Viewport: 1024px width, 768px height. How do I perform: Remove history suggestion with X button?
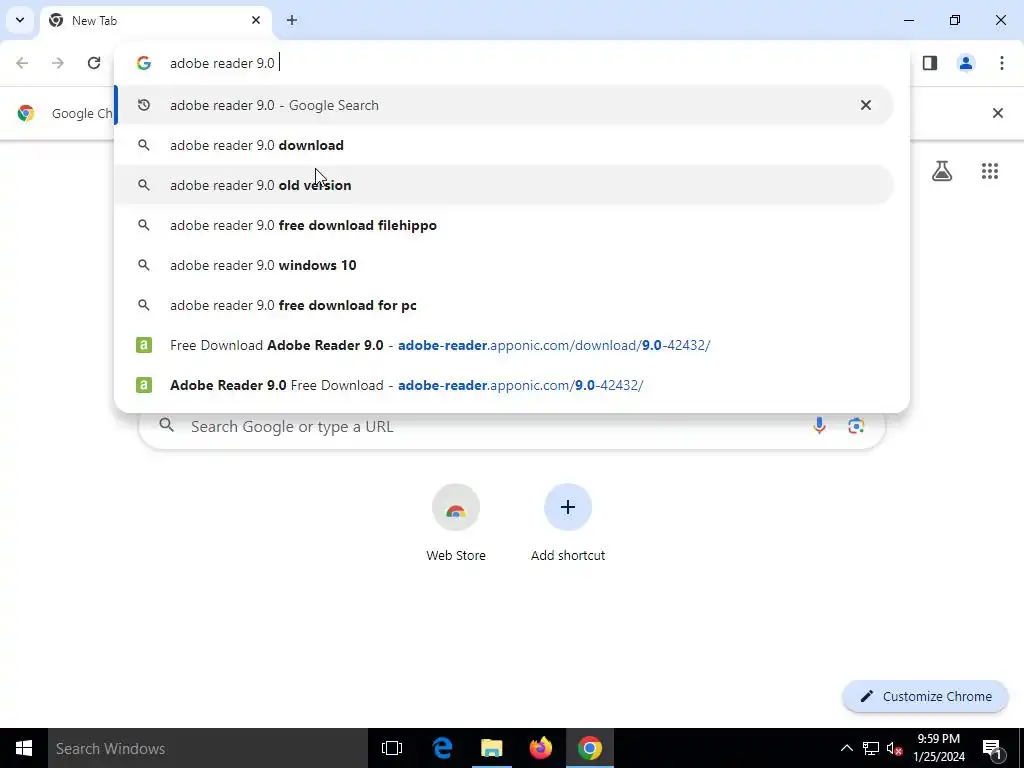[x=866, y=105]
